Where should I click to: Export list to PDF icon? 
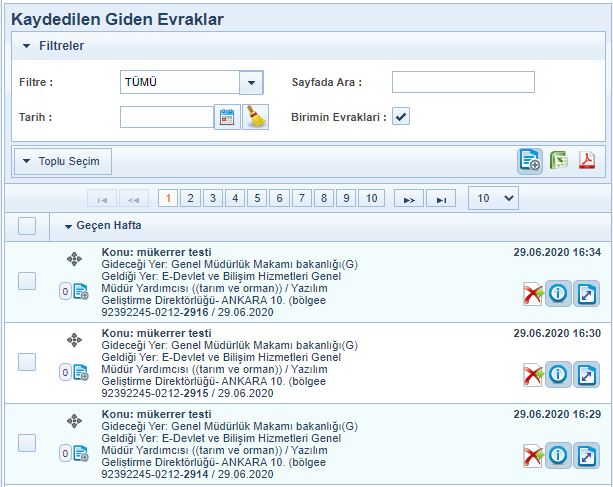[587, 161]
